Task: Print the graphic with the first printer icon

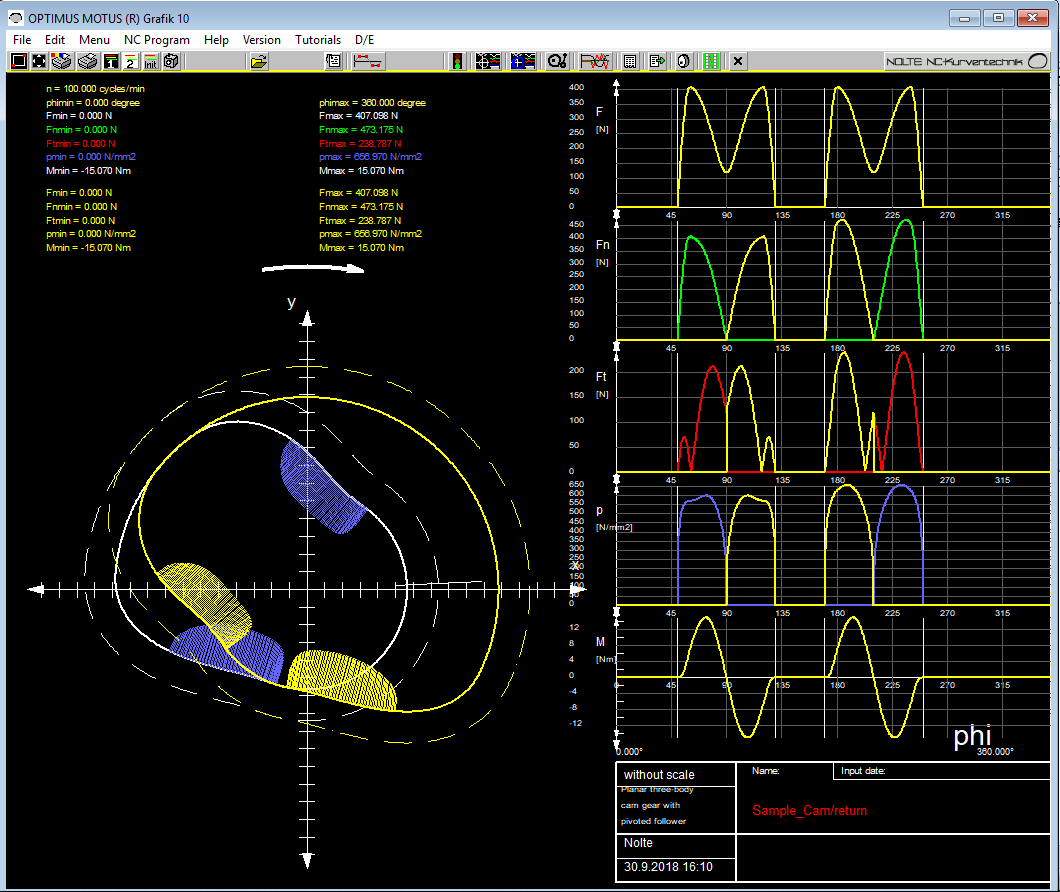Action: point(60,61)
